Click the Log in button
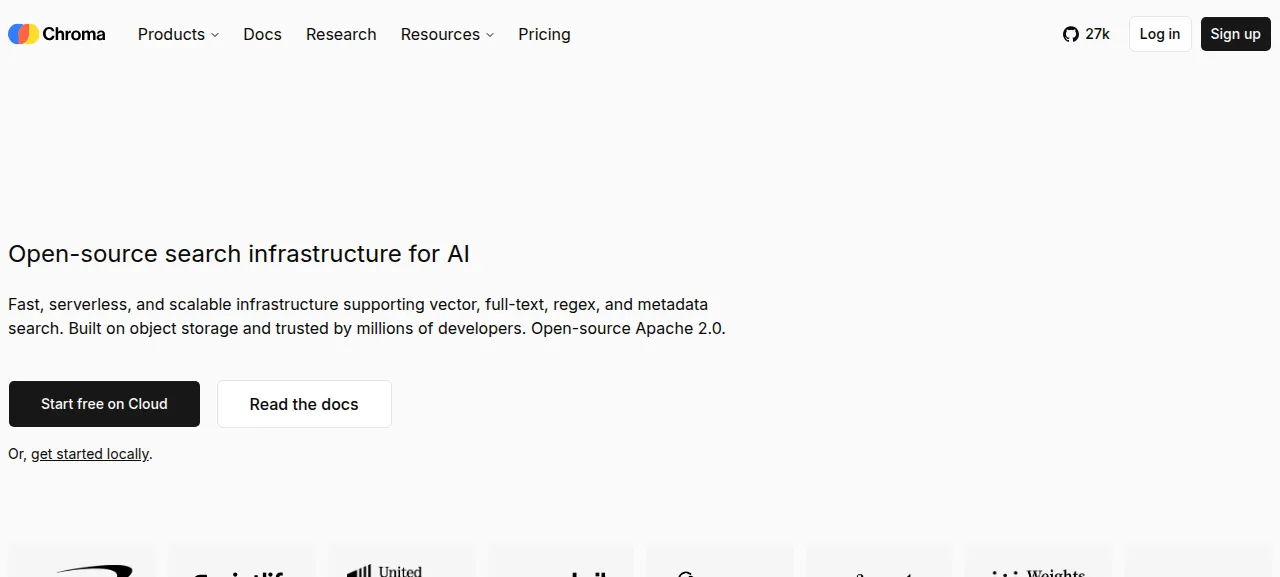 click(x=1160, y=34)
